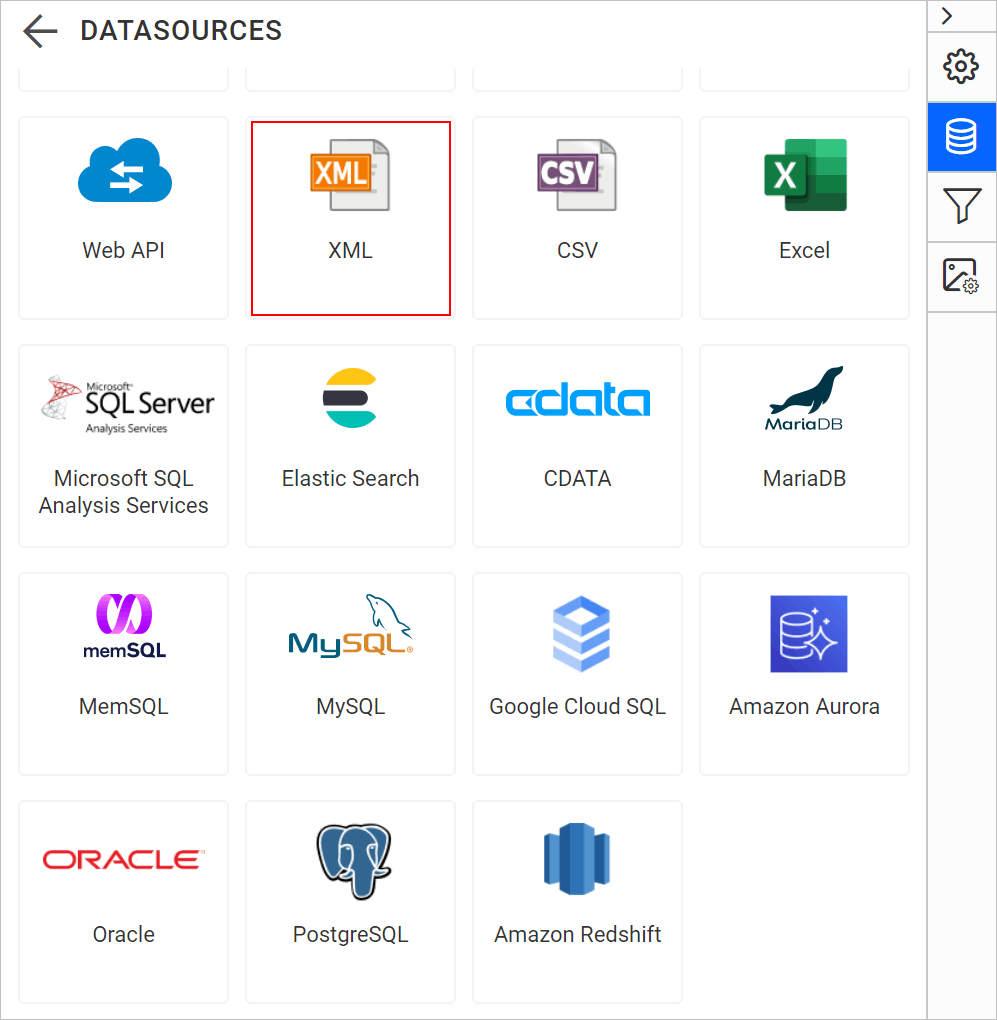Collapse the side panel using the chevron

[x=947, y=16]
